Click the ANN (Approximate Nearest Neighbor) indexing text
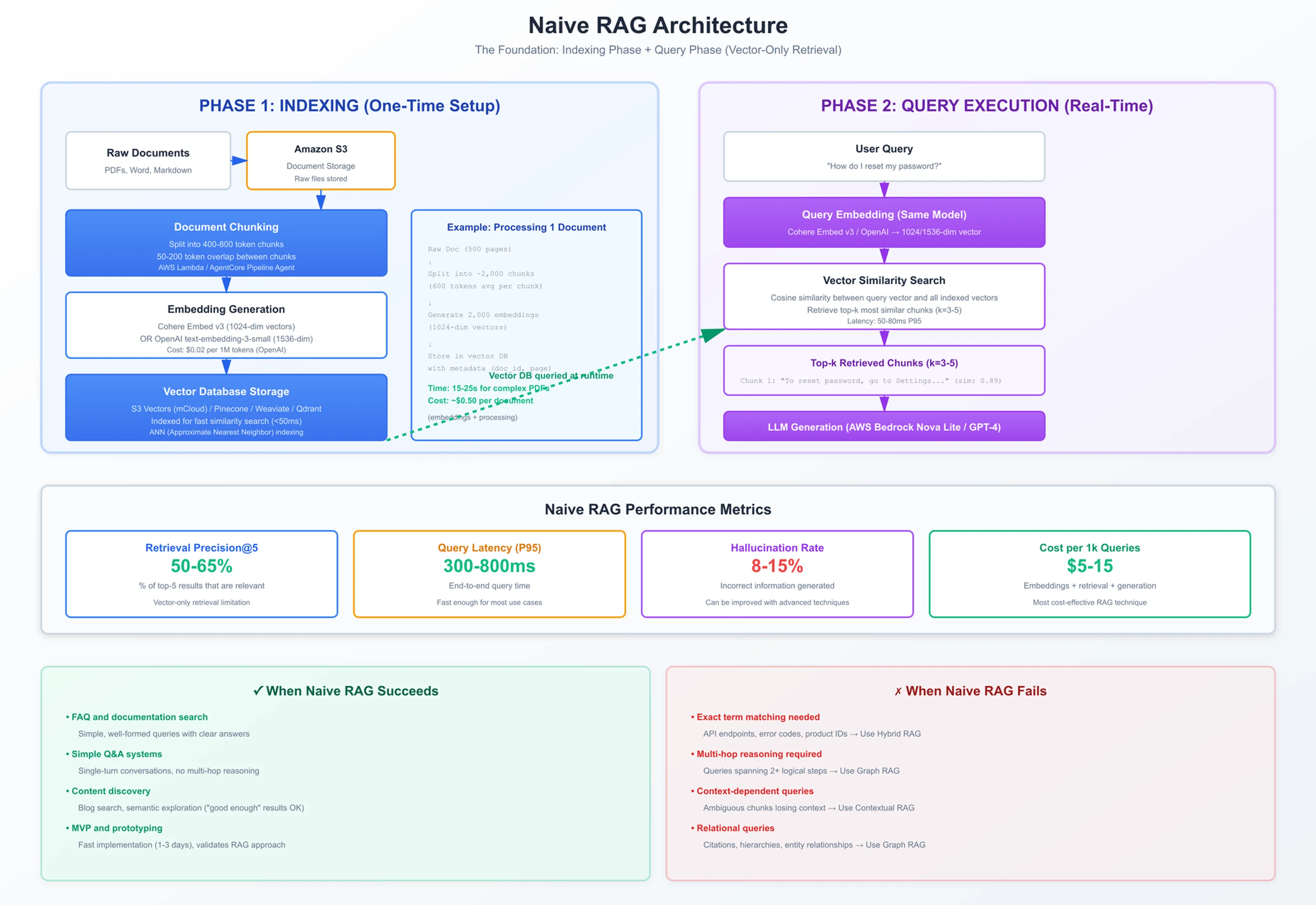1316x905 pixels. [x=226, y=432]
